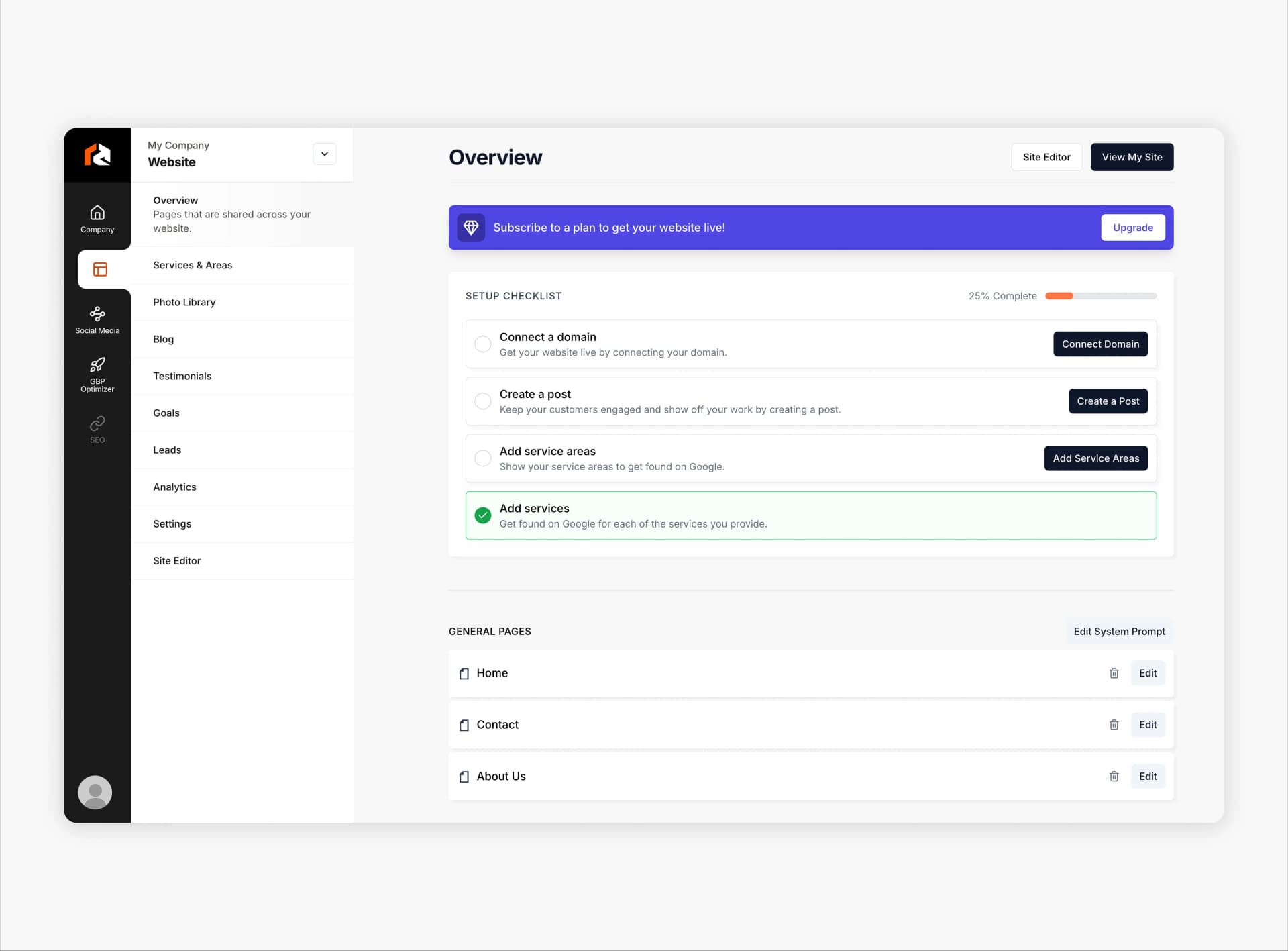The height and width of the screenshot is (951, 1288).
Task: Check off the Create a post task
Action: click(483, 401)
